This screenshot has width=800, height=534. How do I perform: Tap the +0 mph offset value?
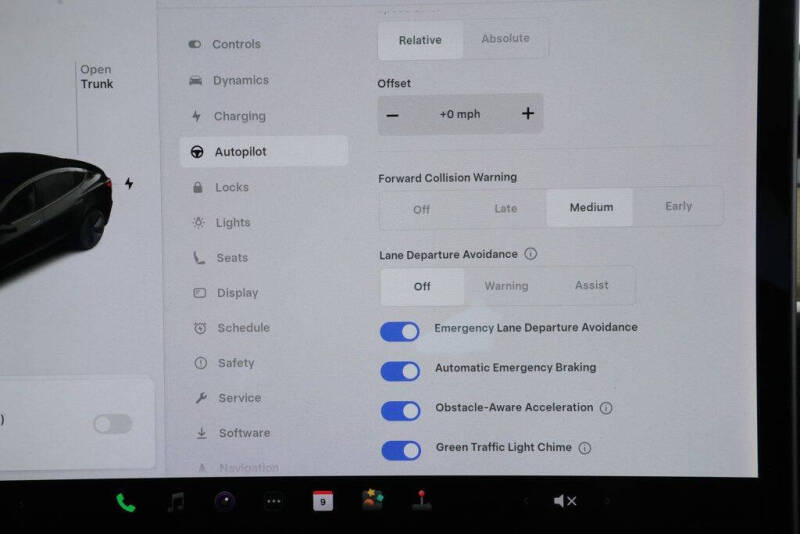tap(460, 114)
